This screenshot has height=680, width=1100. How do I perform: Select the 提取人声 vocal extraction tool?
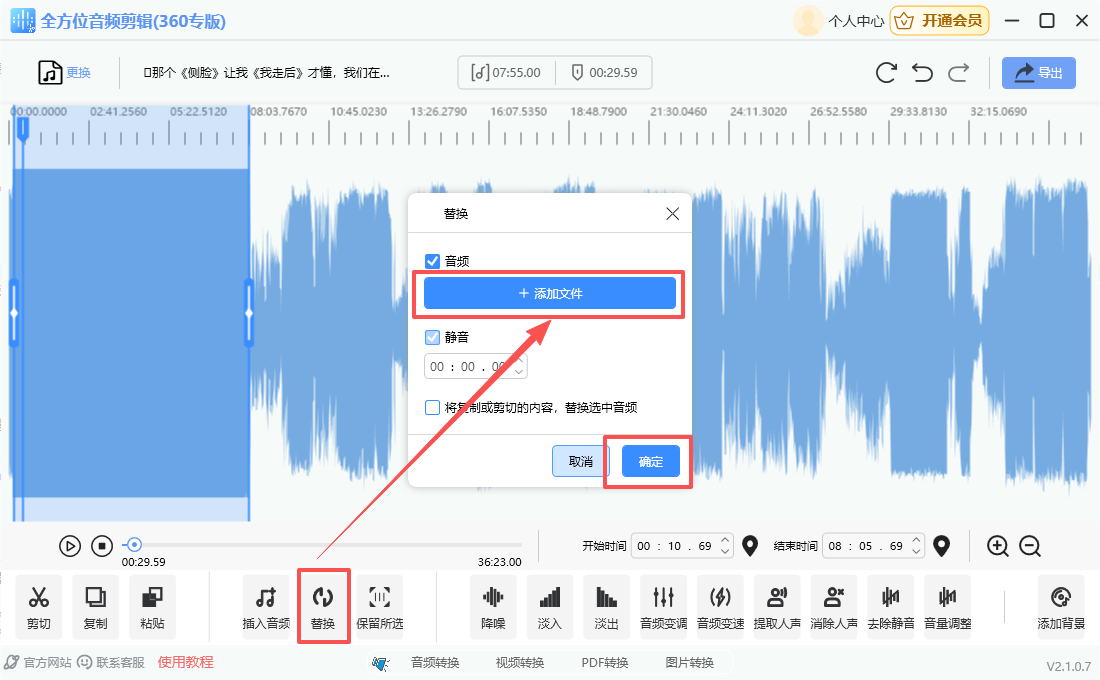coord(778,607)
